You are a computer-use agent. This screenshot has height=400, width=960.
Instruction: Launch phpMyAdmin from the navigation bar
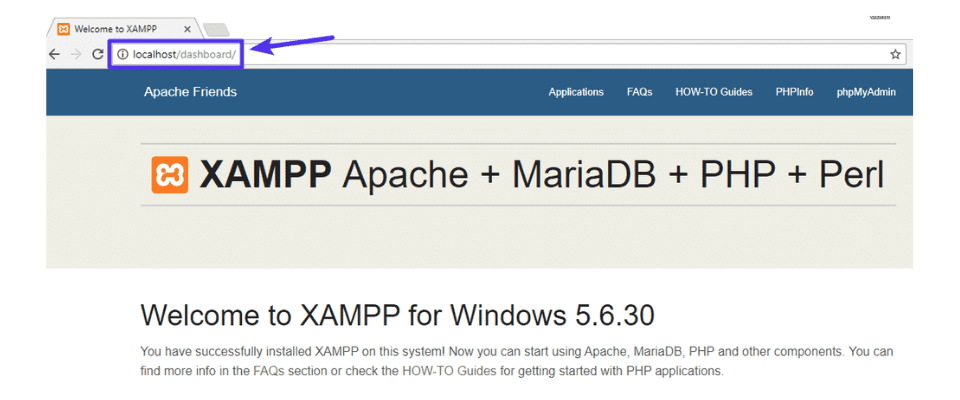click(866, 92)
